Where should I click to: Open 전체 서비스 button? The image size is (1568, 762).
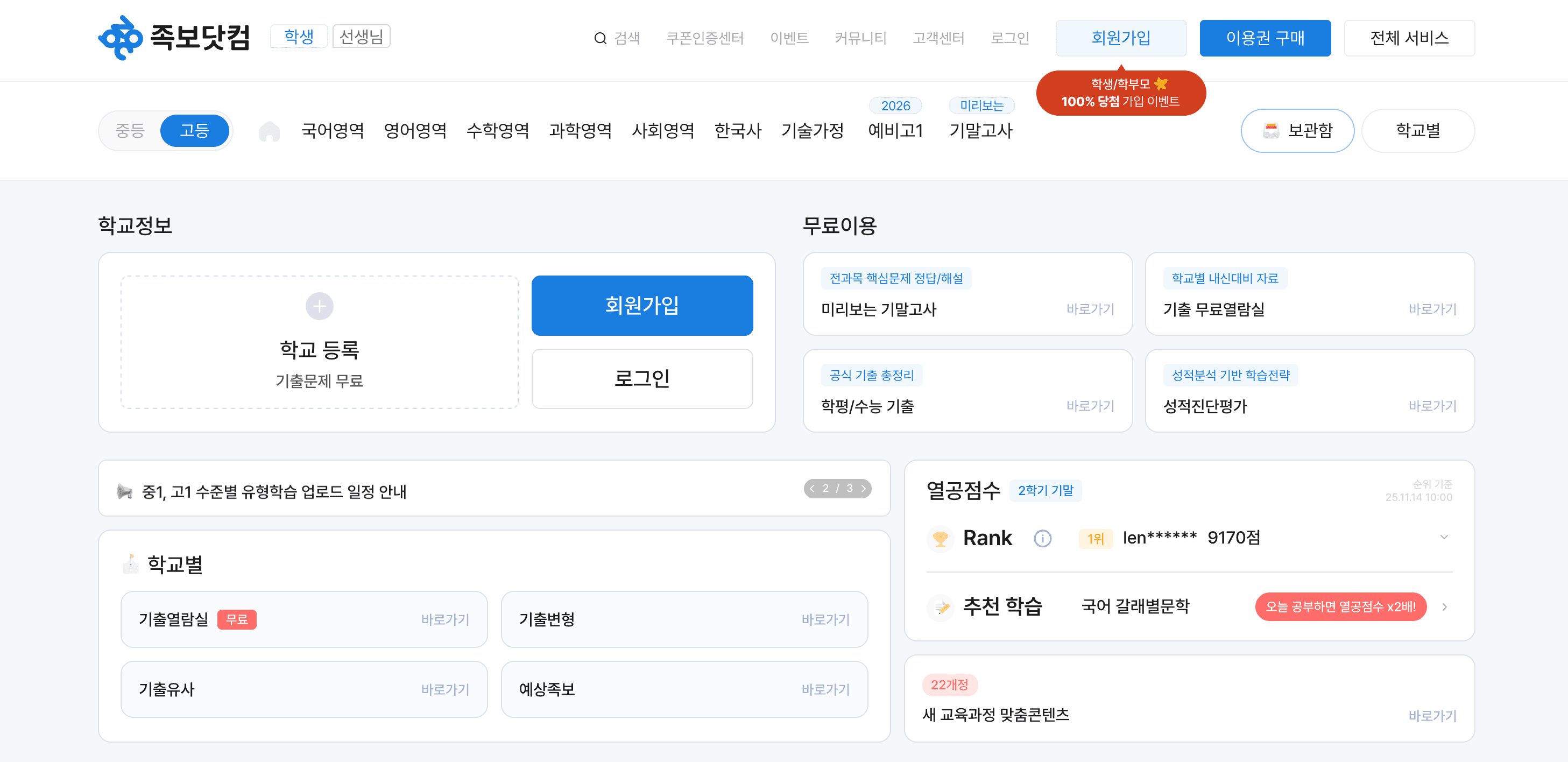tap(1409, 38)
